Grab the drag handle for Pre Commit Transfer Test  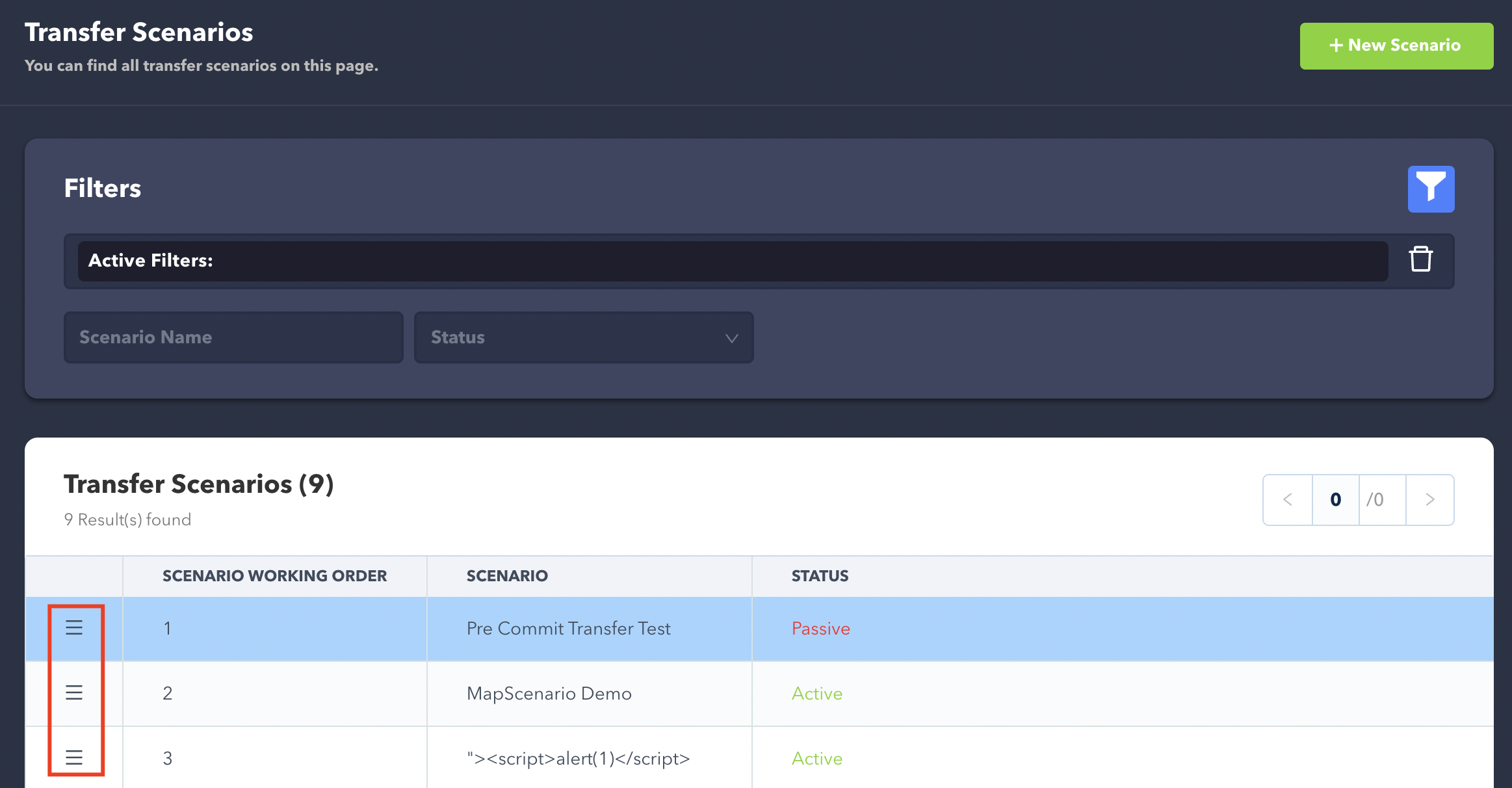point(74,627)
